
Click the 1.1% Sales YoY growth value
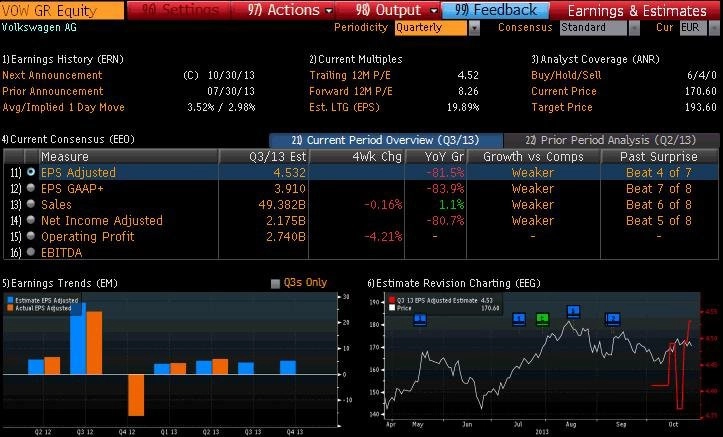pyautogui.click(x=451, y=205)
